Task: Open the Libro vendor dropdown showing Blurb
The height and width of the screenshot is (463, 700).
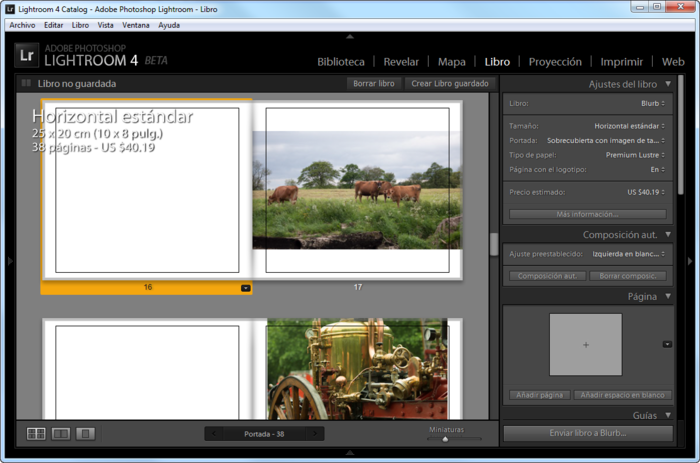Action: [653, 103]
